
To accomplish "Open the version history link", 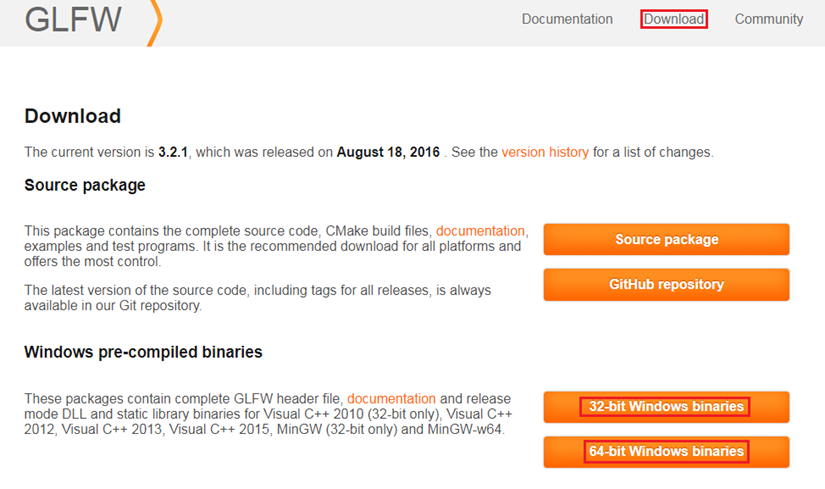I will (x=545, y=152).
